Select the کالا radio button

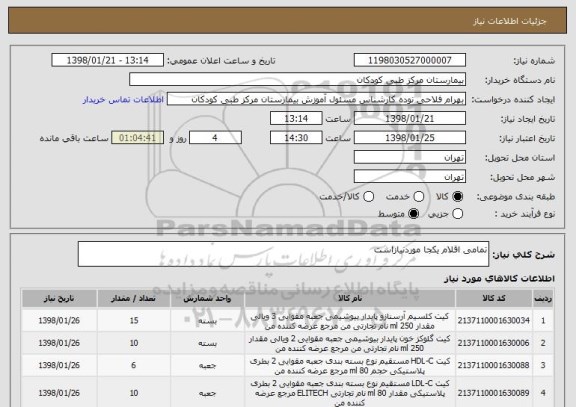point(457,197)
